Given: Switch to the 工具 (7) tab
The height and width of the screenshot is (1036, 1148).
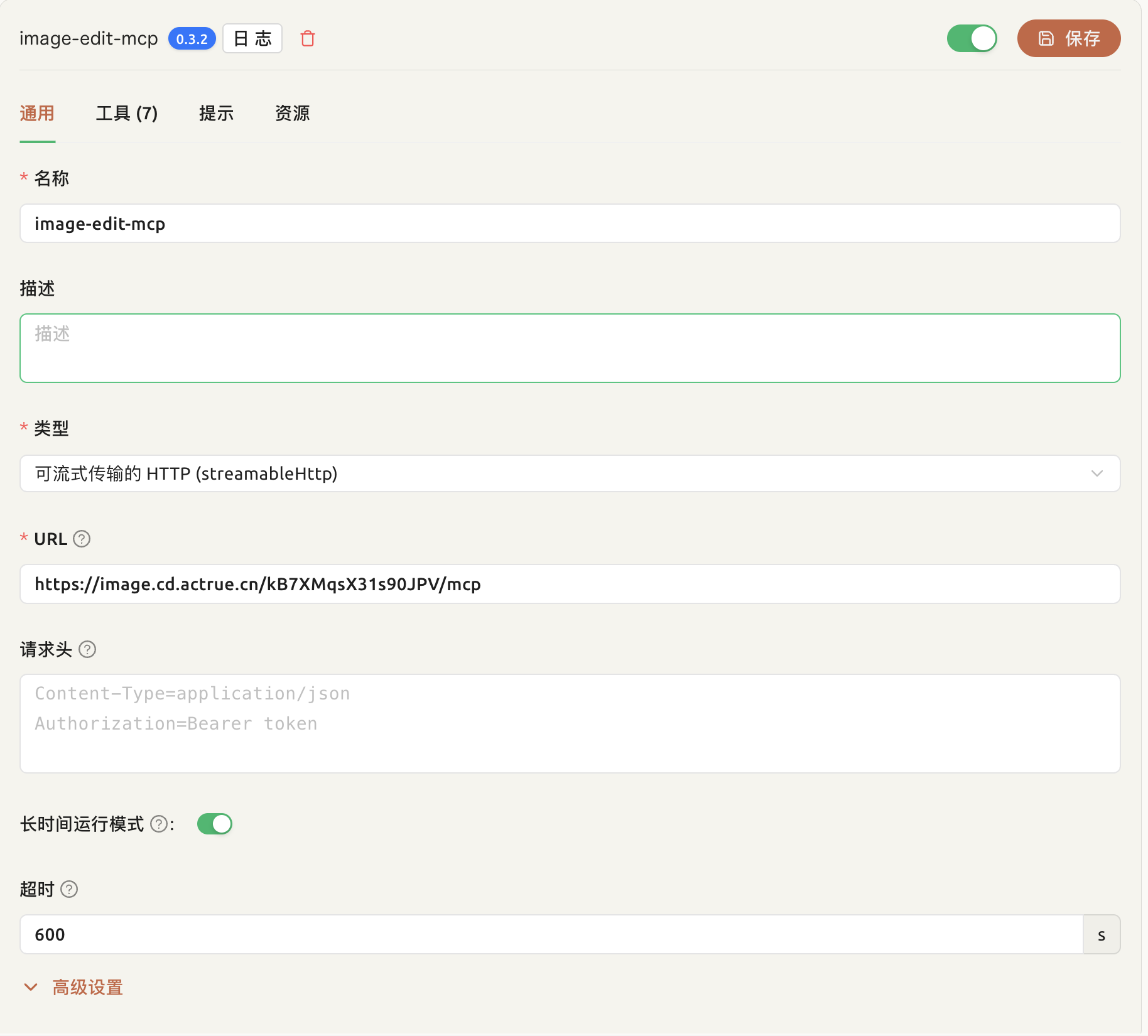Looking at the screenshot, I should pos(127,114).
